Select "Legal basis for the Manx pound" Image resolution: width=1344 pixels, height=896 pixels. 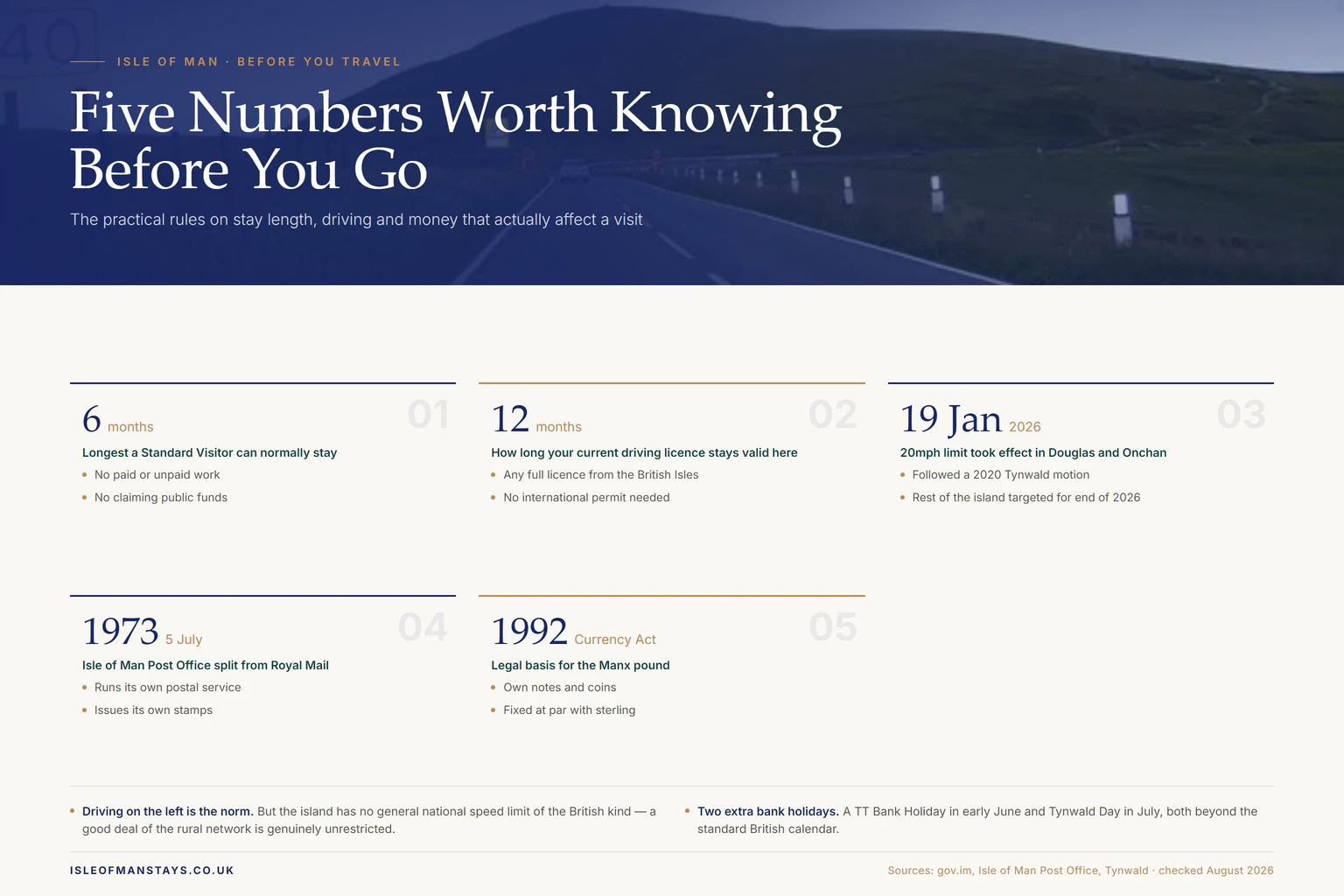pyautogui.click(x=580, y=665)
